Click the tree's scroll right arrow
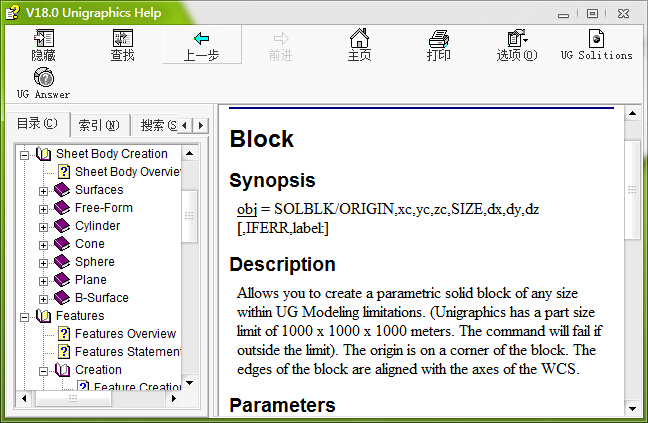648x423 pixels. (x=174, y=398)
